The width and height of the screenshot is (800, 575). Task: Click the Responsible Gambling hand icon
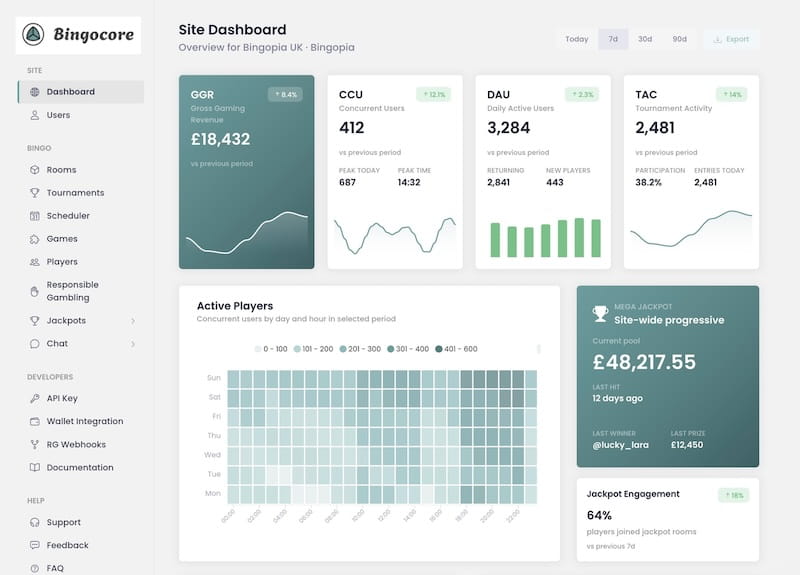click(x=35, y=291)
